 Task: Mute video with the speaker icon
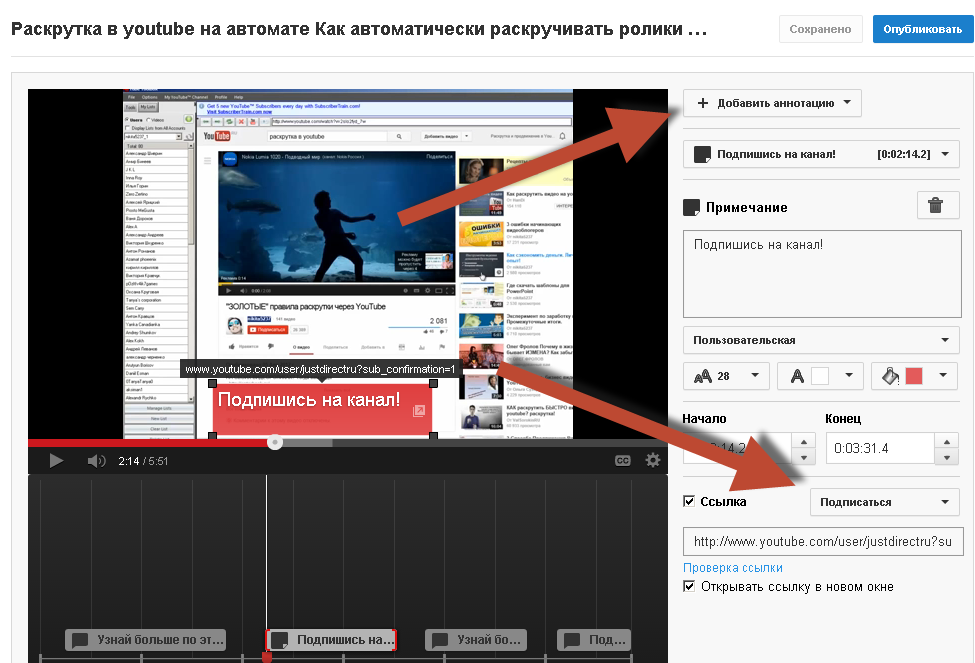(96, 461)
